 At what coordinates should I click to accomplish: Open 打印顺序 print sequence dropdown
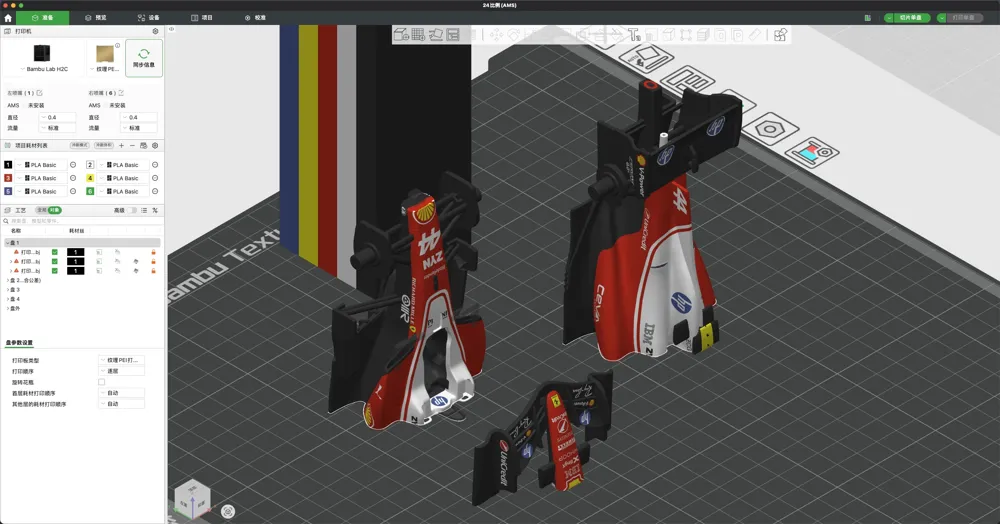[121, 371]
